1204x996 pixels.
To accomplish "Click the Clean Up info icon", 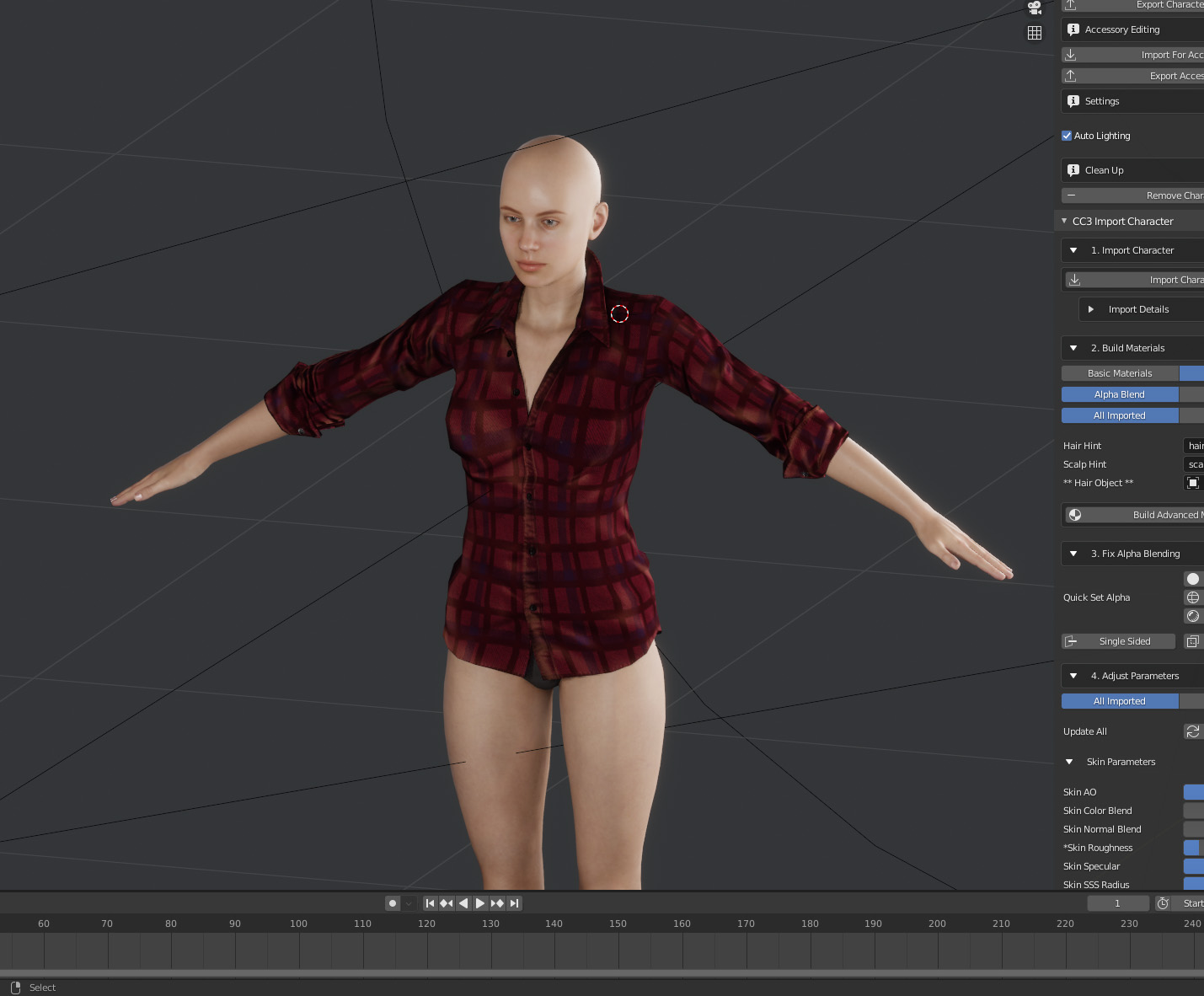I will (1073, 170).
